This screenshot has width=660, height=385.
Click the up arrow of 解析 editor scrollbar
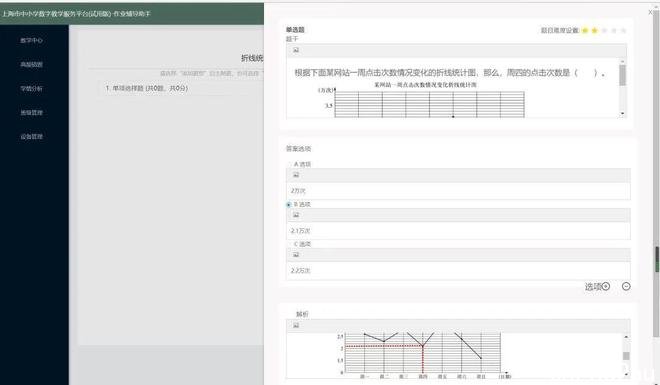626,337
